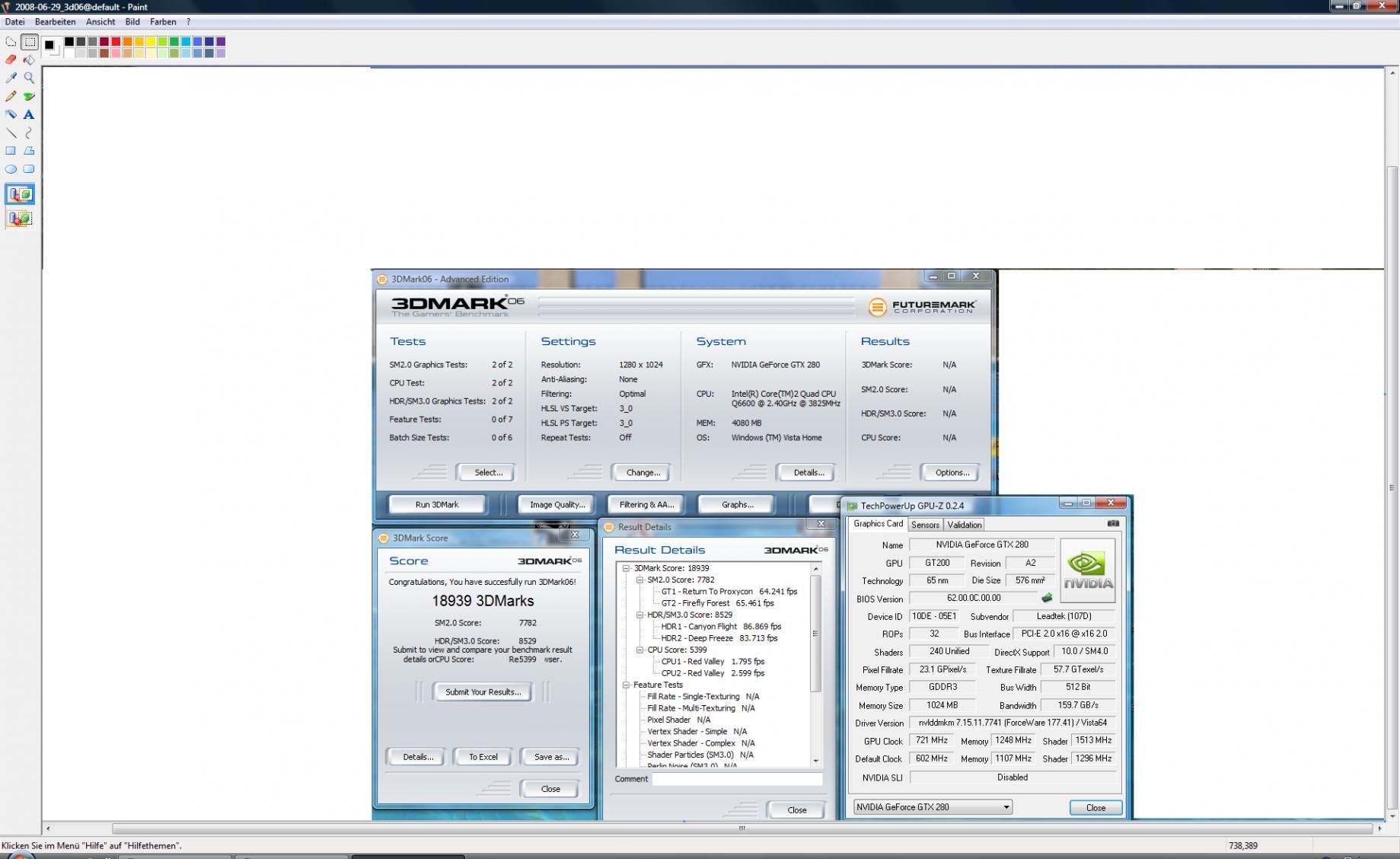Switch to GPU-Z Sensors tab

(925, 525)
